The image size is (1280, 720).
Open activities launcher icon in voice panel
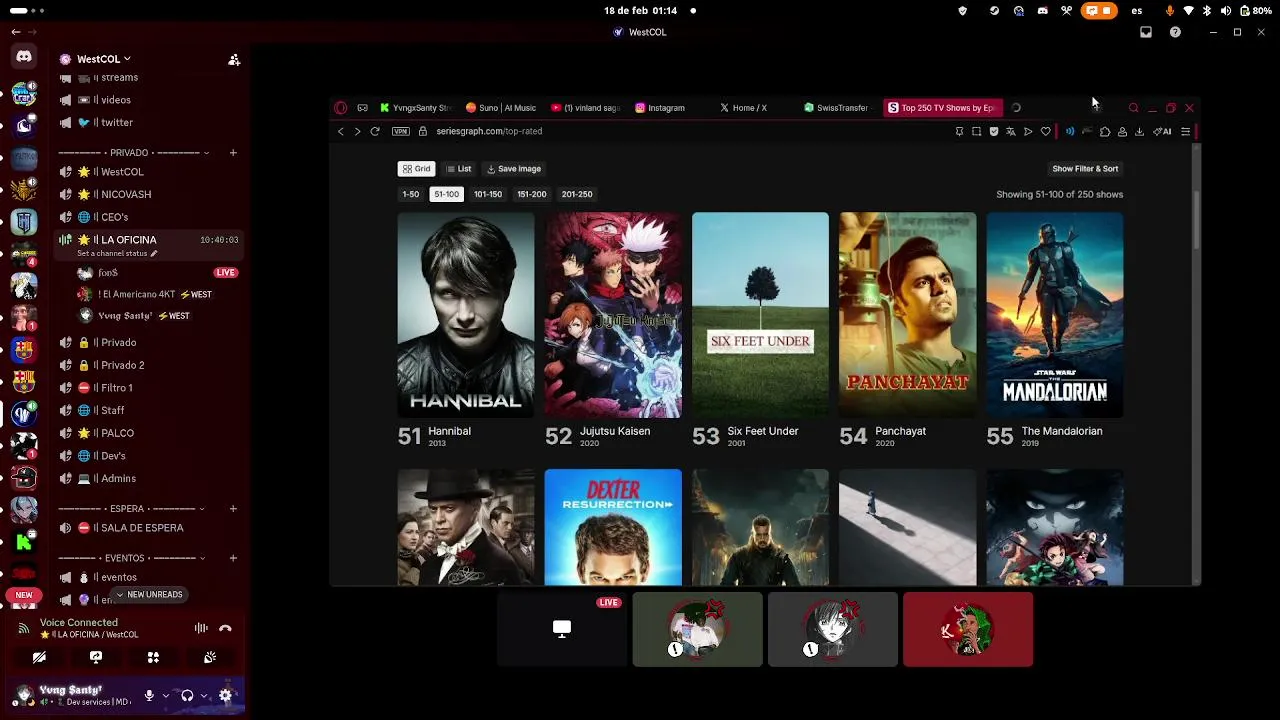153,657
